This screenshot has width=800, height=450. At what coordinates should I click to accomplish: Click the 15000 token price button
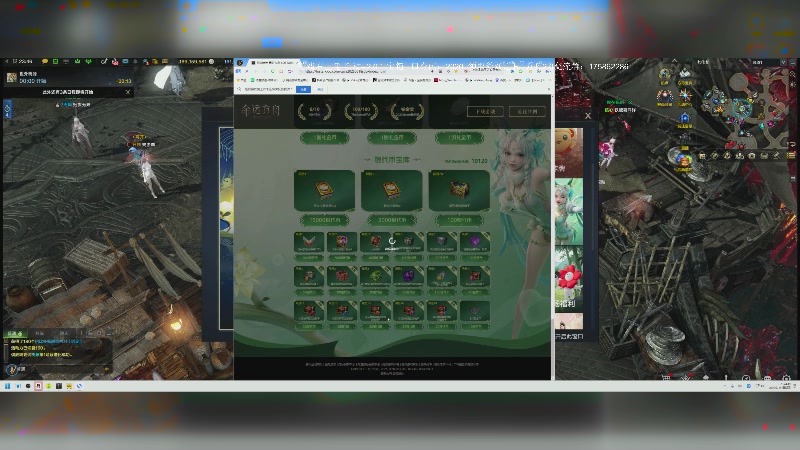(x=324, y=220)
